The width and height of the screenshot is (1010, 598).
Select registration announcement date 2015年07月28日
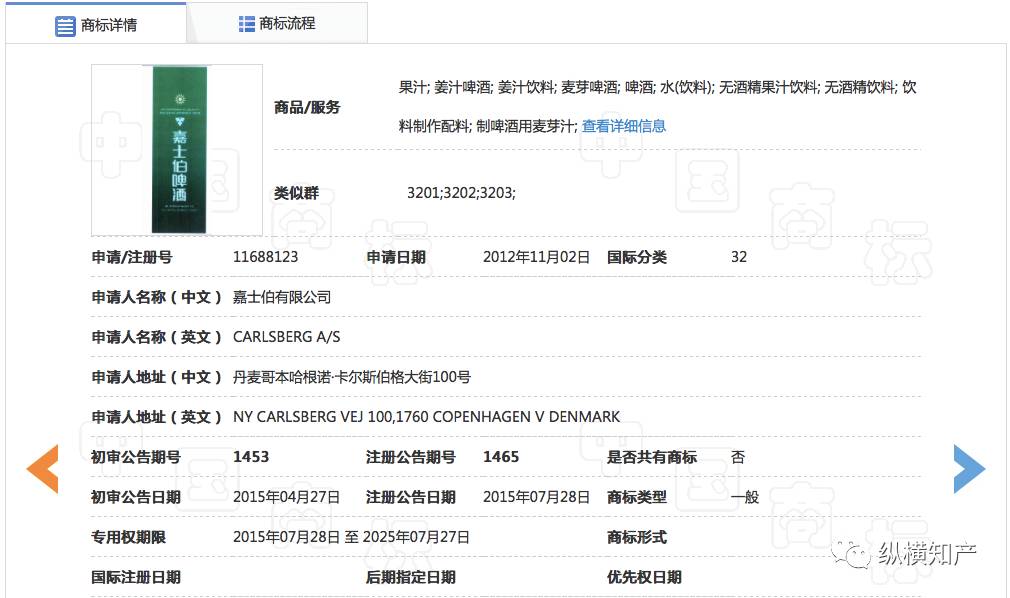(x=537, y=497)
